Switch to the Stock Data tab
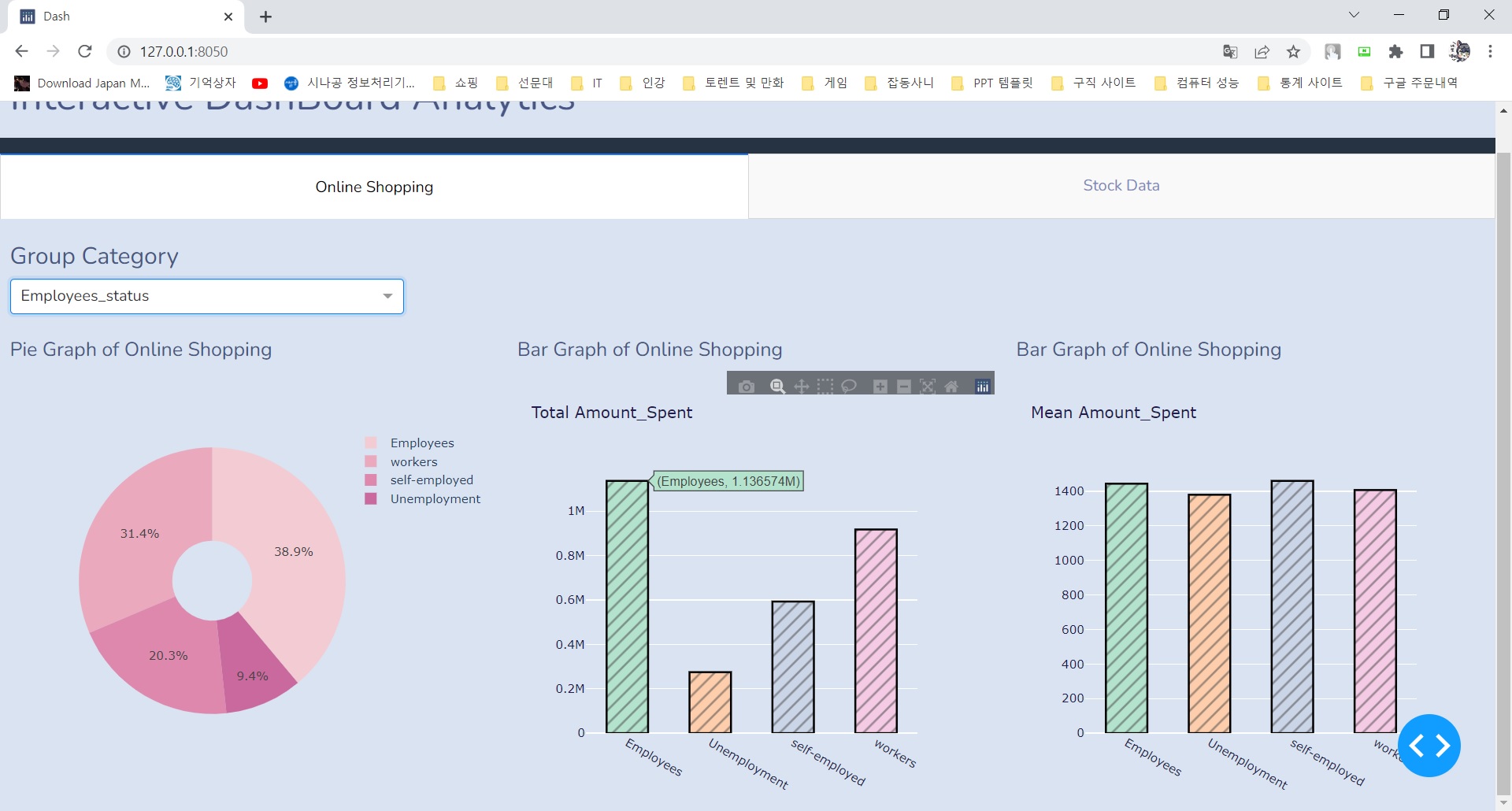This screenshot has height=811, width=1512. 1121,186
